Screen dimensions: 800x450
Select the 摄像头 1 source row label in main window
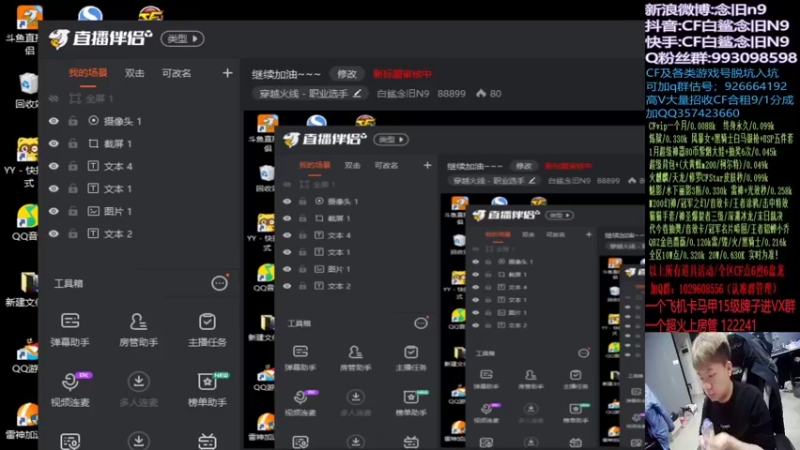122,121
